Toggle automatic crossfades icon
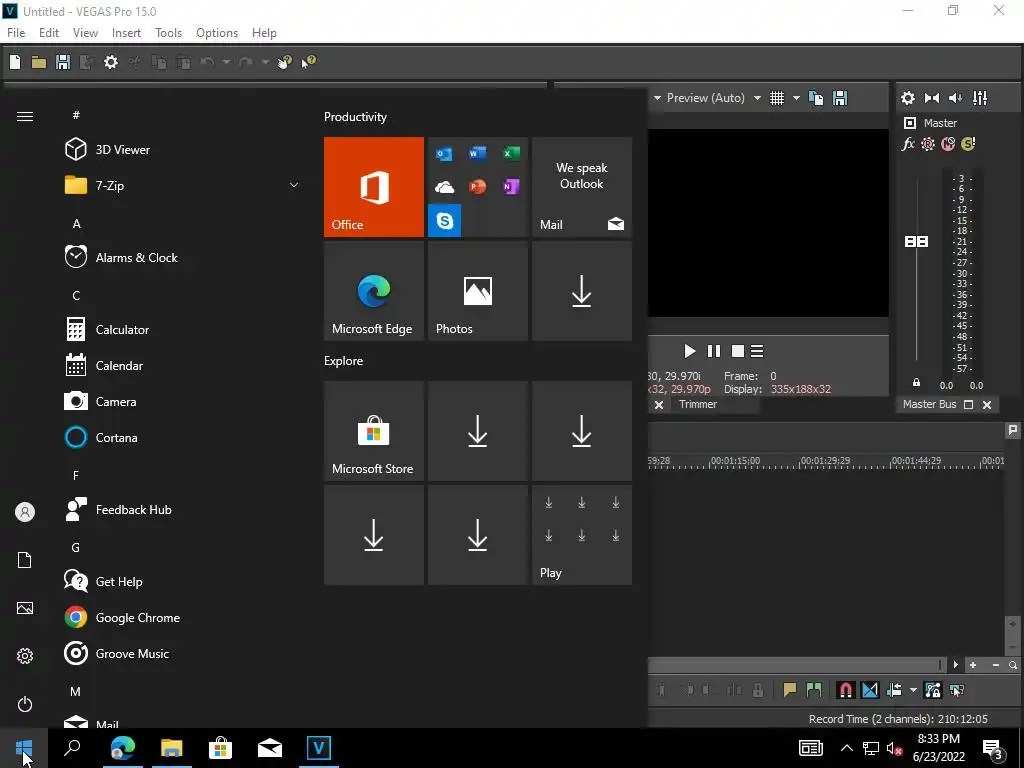 coord(870,690)
